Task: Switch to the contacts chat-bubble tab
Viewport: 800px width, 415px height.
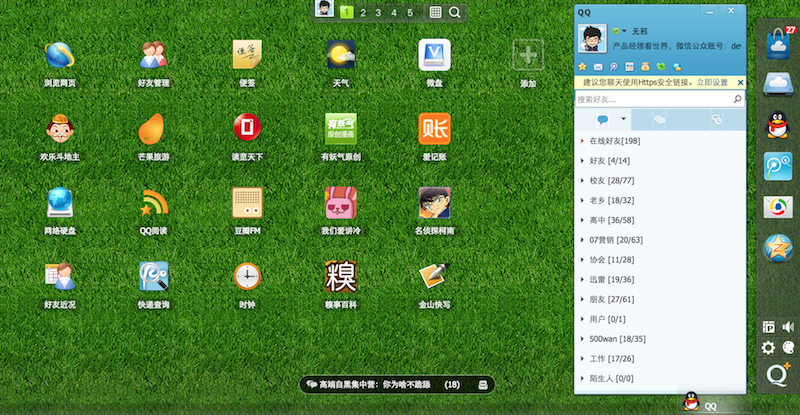Action: pyautogui.click(x=603, y=120)
